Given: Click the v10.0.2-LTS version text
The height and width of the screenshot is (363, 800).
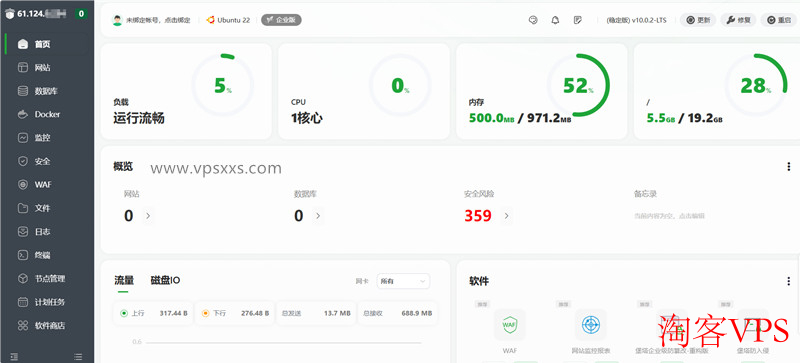Looking at the screenshot, I should coord(649,20).
